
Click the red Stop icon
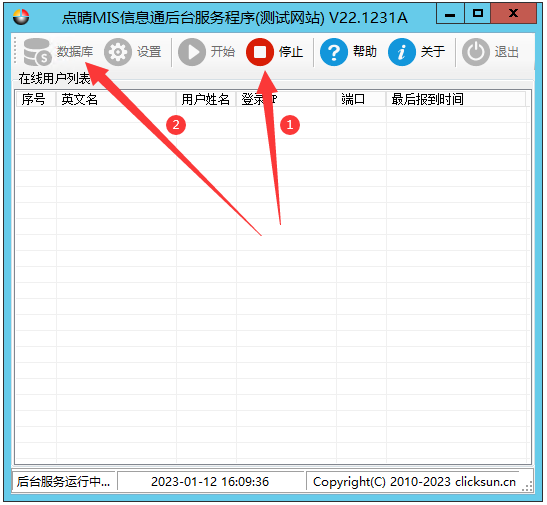tap(260, 52)
